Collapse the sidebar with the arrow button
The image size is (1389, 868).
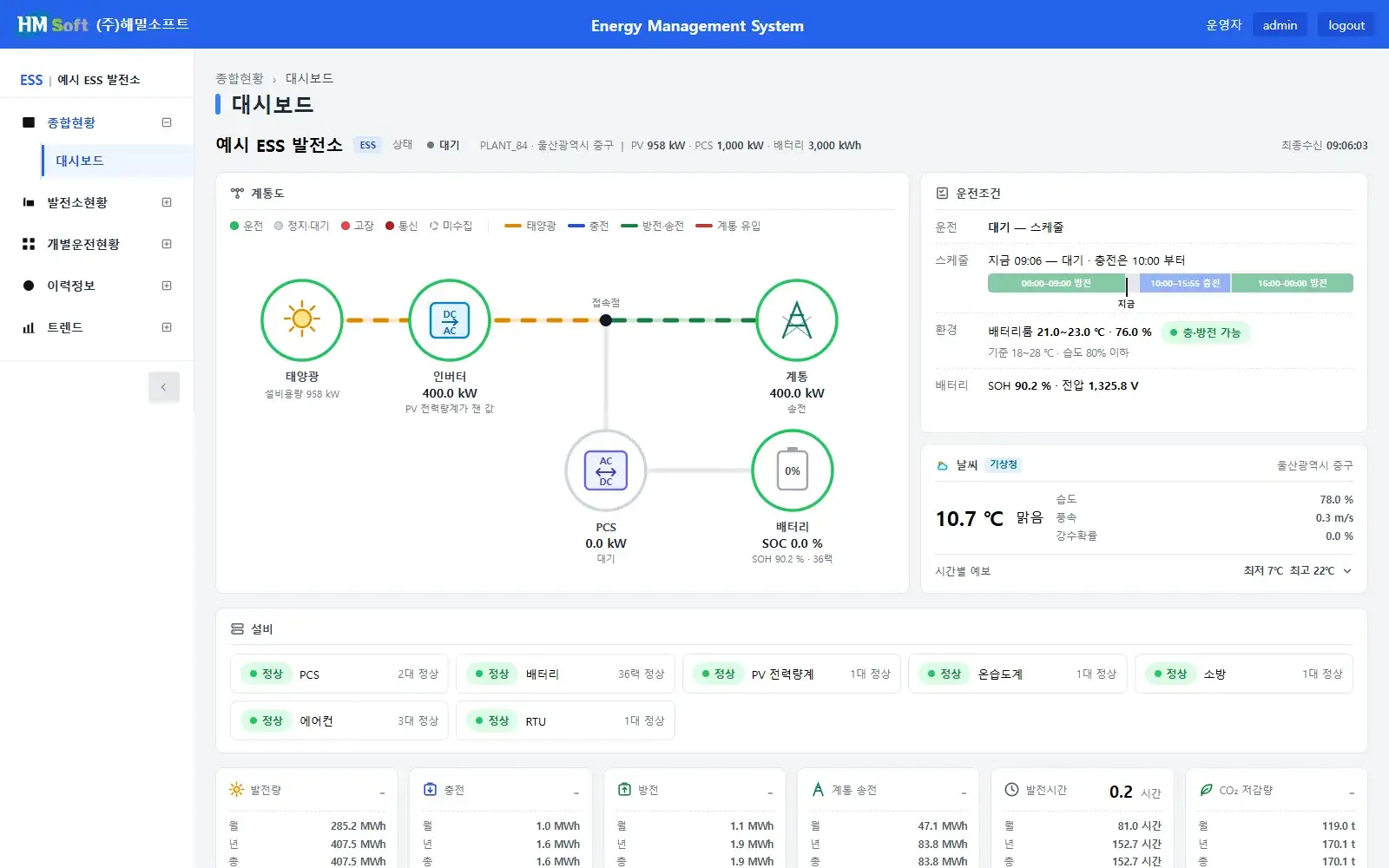click(164, 387)
